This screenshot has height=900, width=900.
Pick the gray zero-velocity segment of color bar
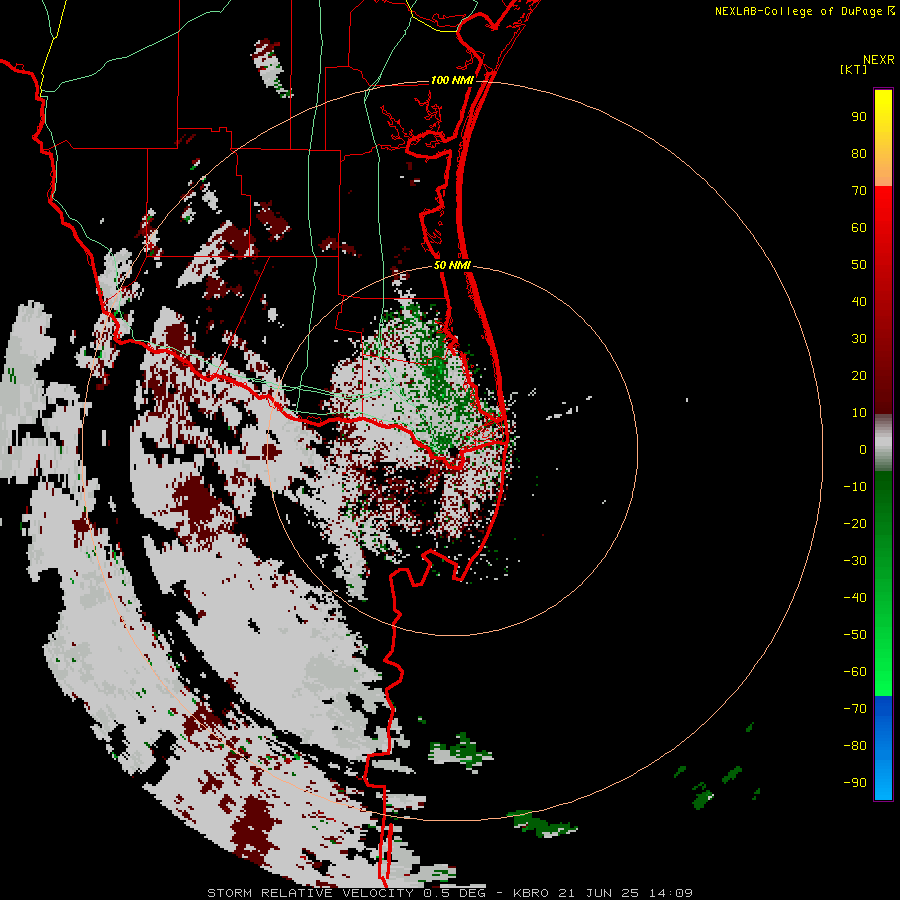pos(883,443)
